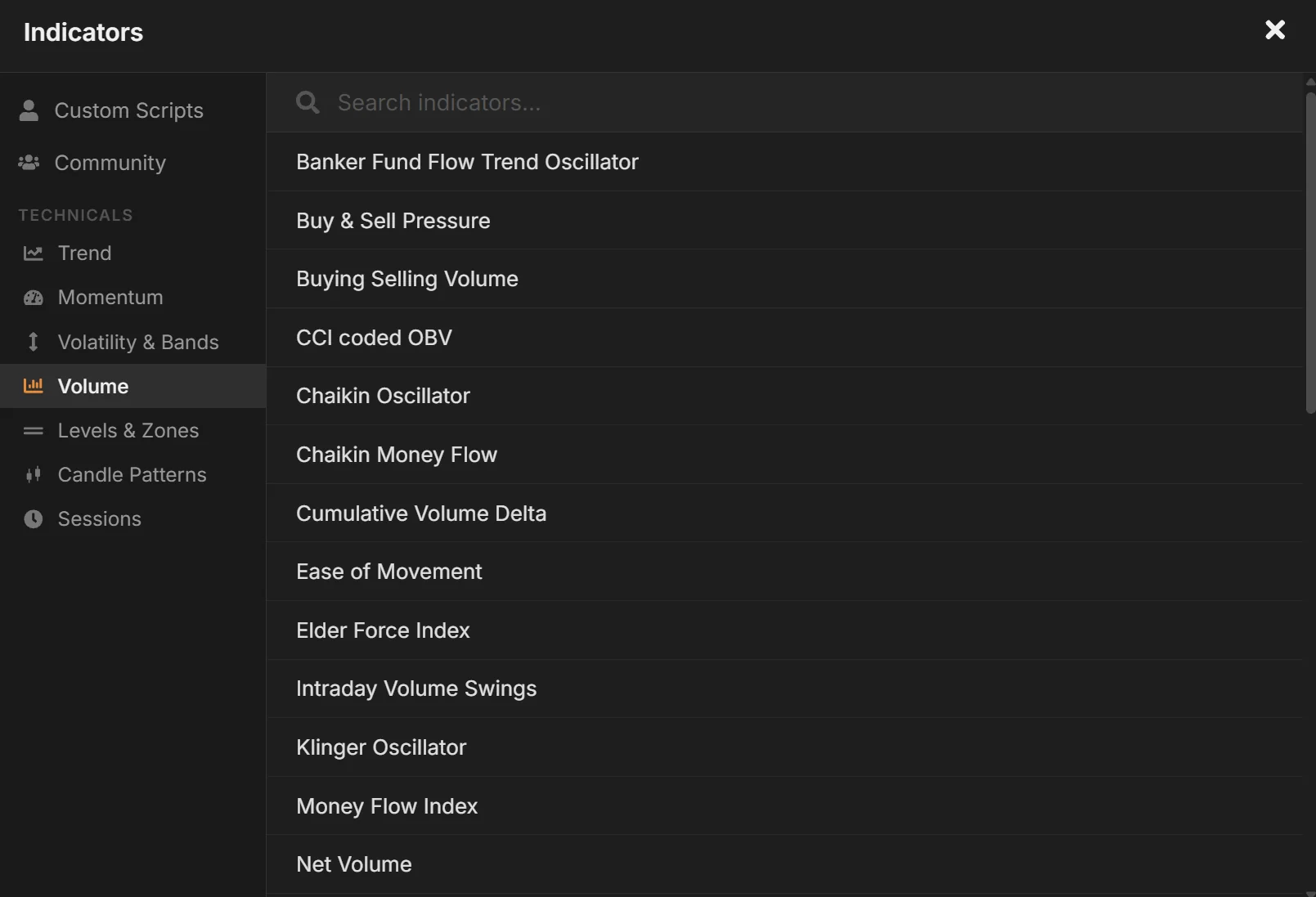
Task: Open the Community category label
Action: (110, 163)
